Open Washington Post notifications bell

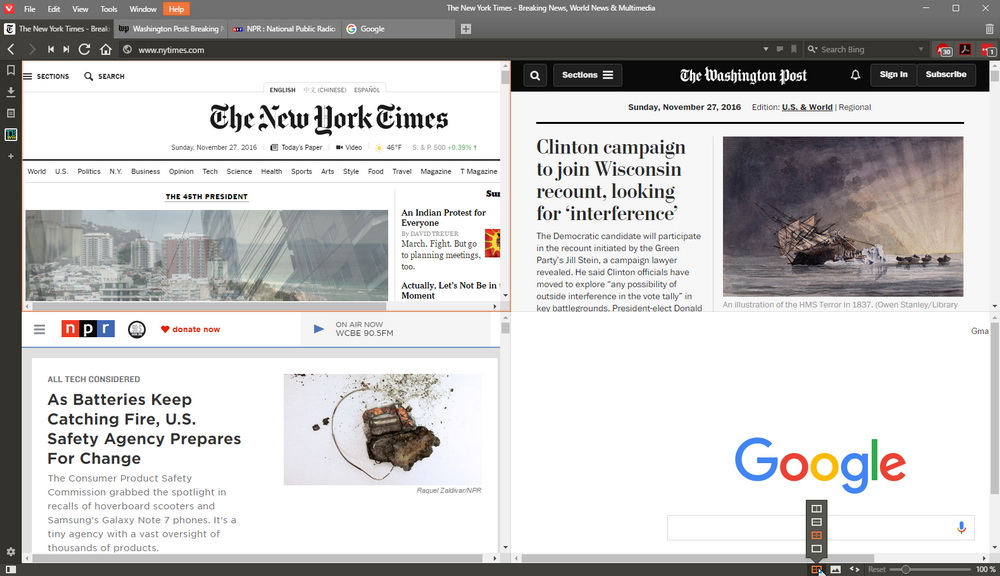855,75
